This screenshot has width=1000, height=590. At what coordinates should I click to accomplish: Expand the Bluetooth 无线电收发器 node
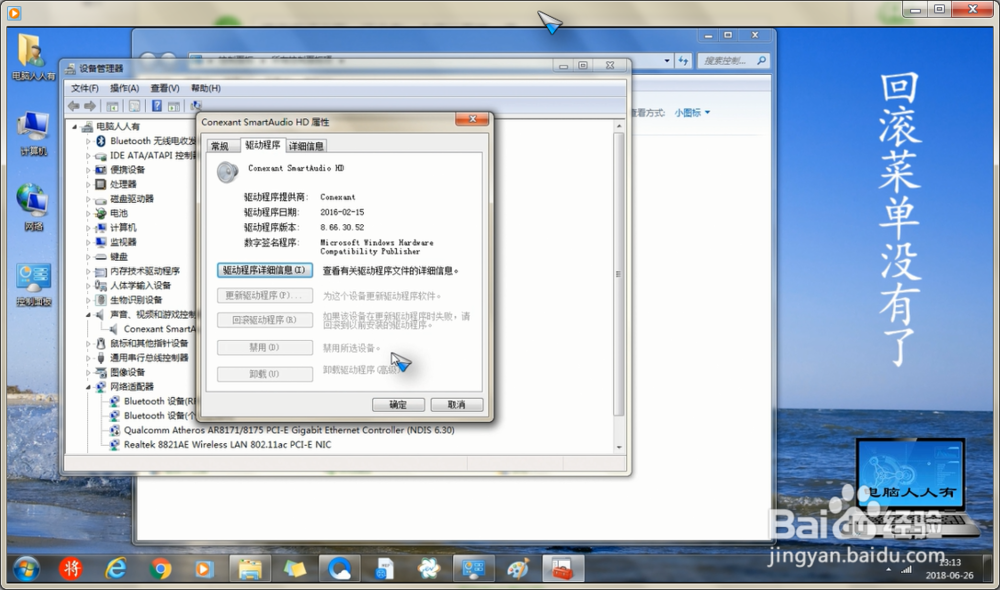click(x=88, y=141)
